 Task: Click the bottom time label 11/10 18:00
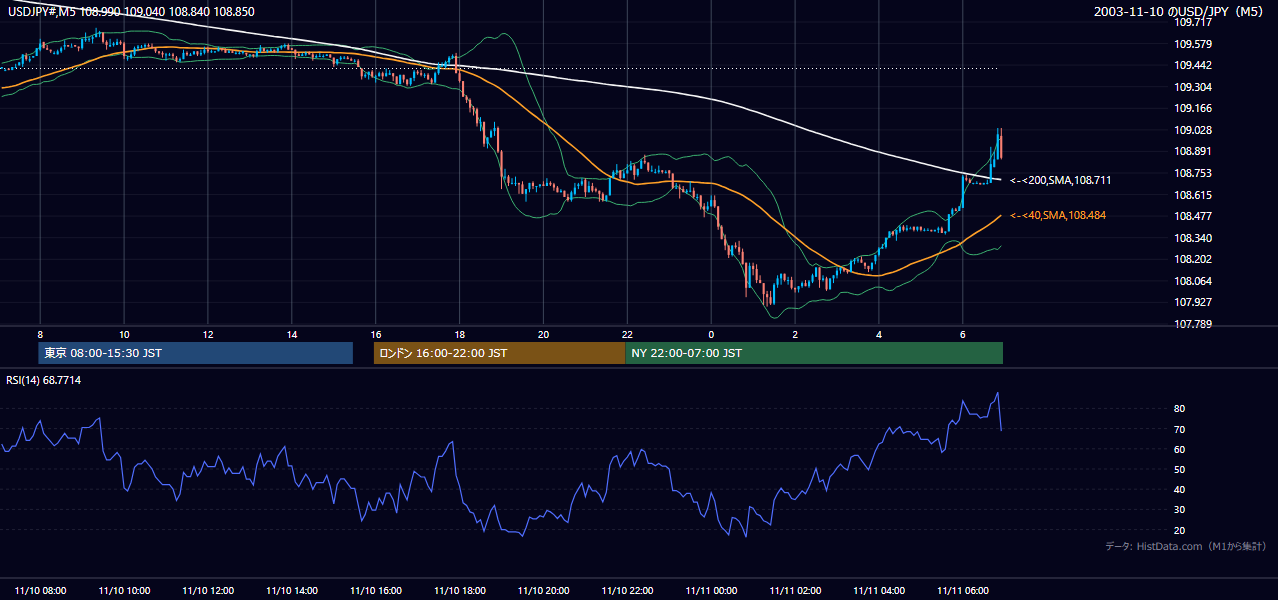(x=460, y=590)
